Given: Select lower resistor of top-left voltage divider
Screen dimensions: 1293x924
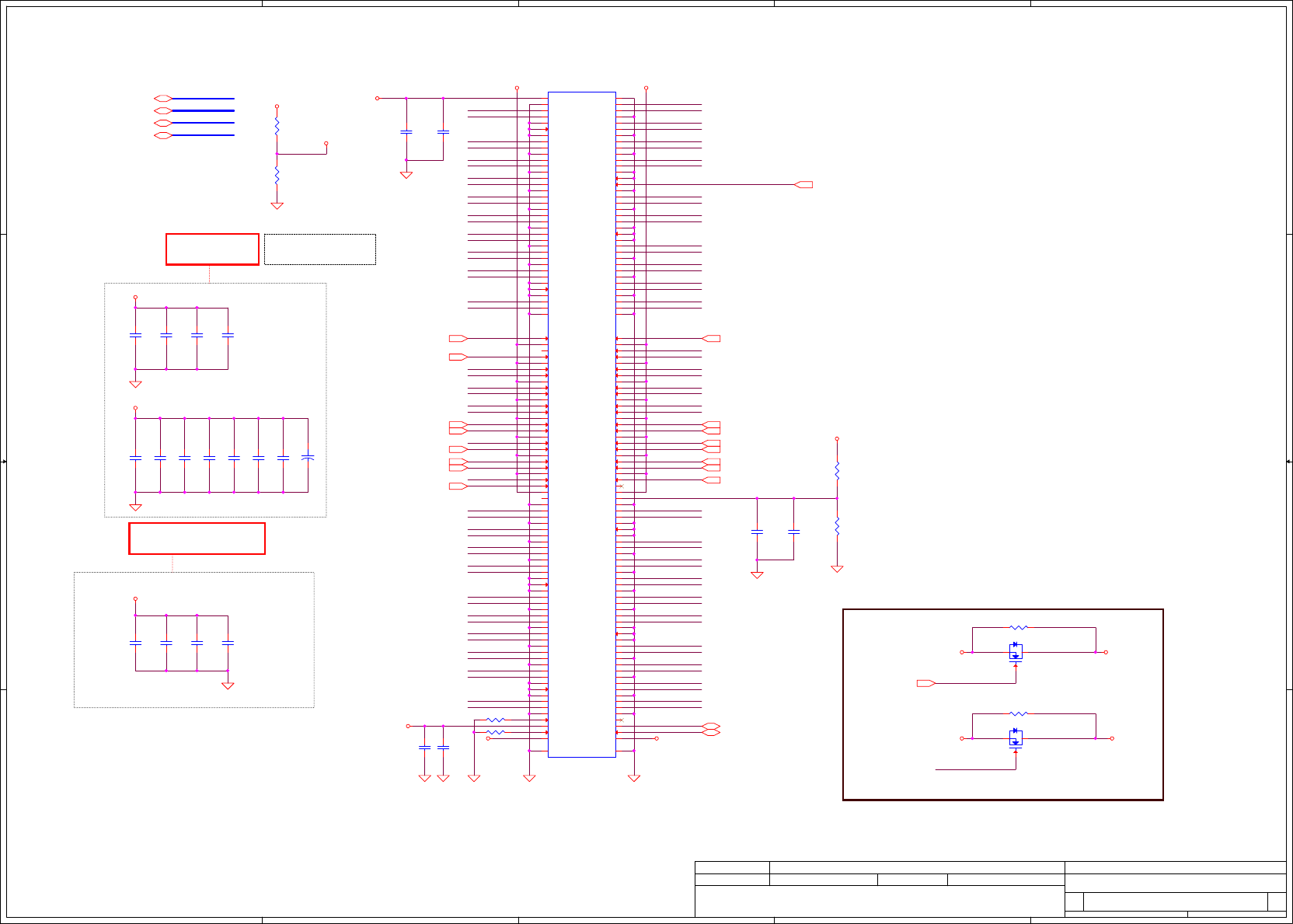Looking at the screenshot, I should tap(277, 176).
